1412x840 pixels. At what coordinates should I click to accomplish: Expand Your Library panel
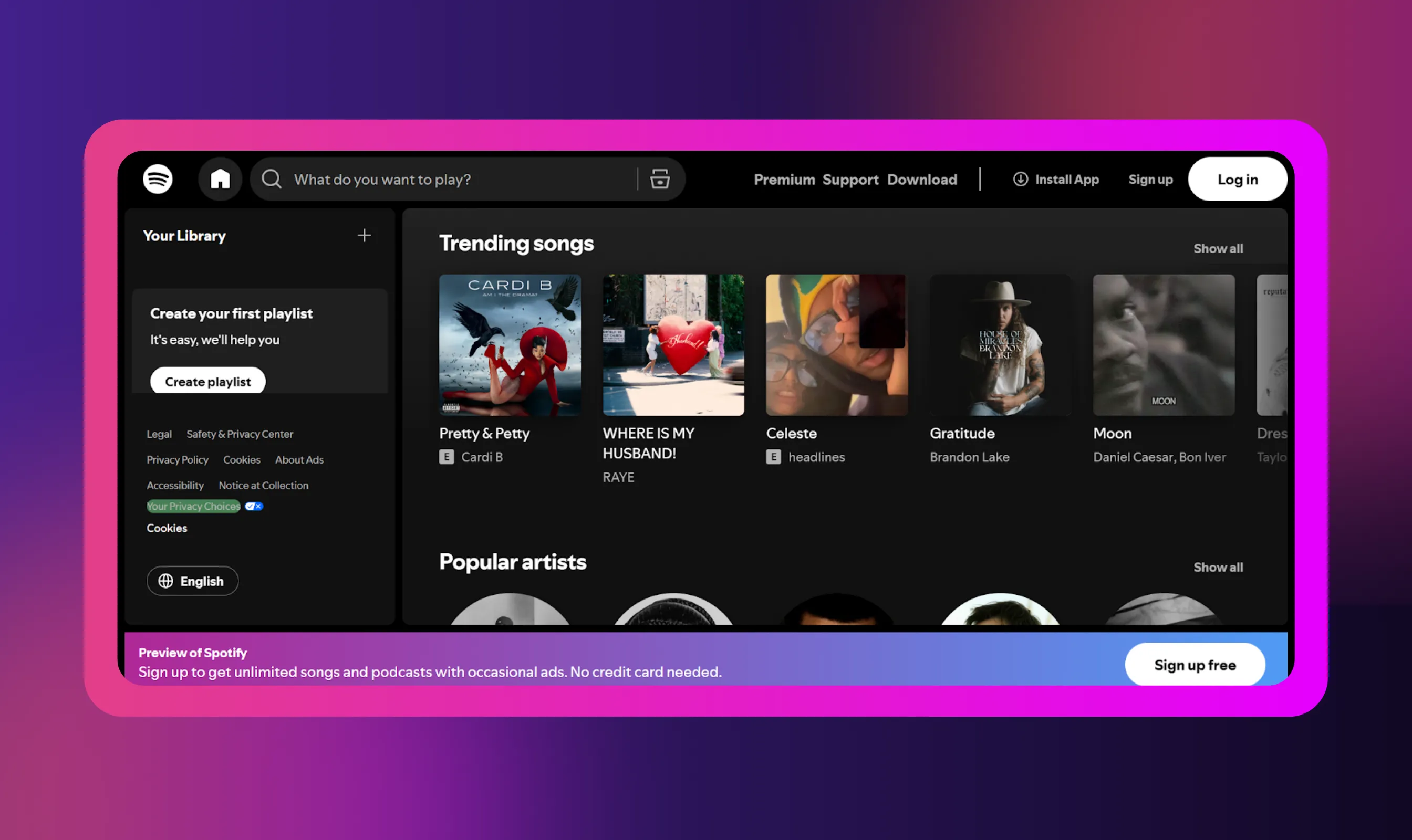coord(185,236)
